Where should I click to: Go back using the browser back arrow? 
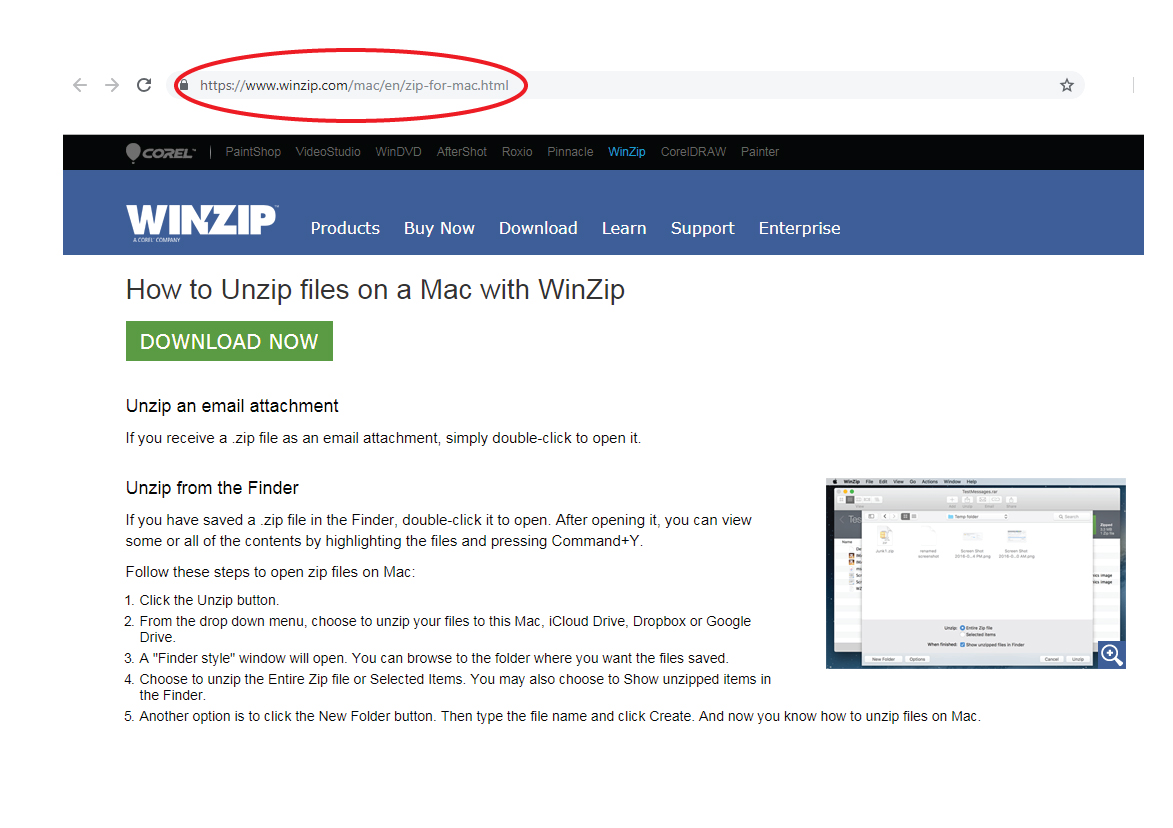(x=80, y=85)
